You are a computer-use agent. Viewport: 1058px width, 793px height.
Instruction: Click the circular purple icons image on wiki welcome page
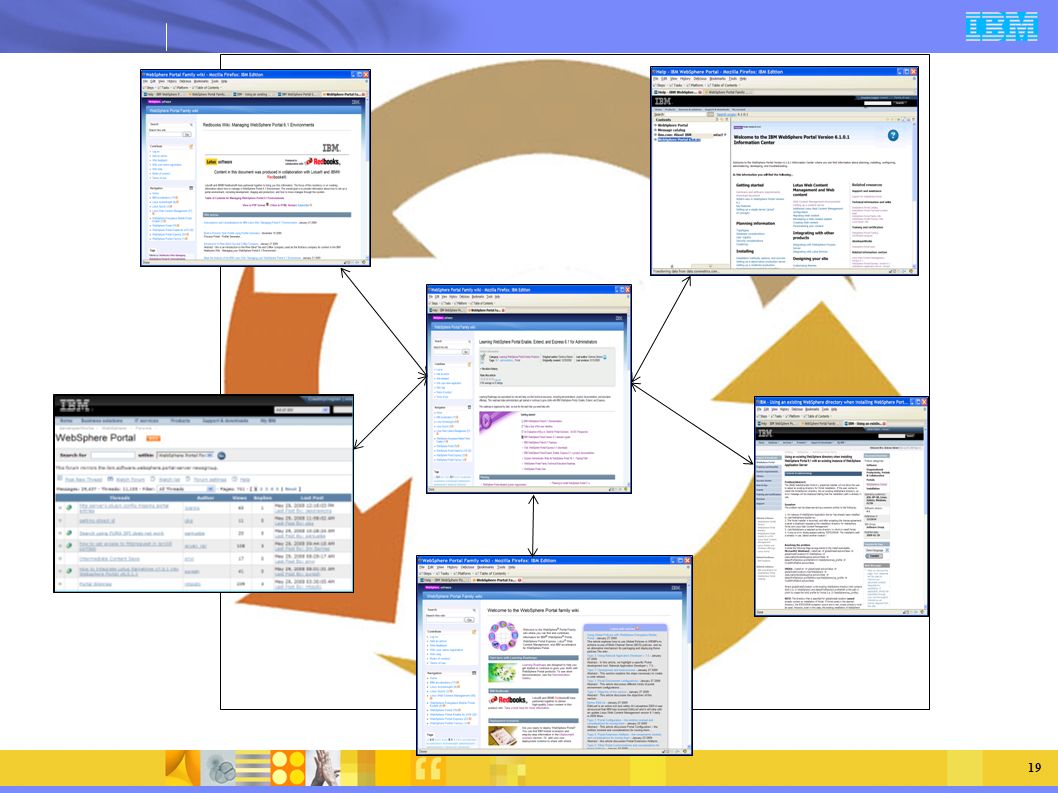pos(503,636)
